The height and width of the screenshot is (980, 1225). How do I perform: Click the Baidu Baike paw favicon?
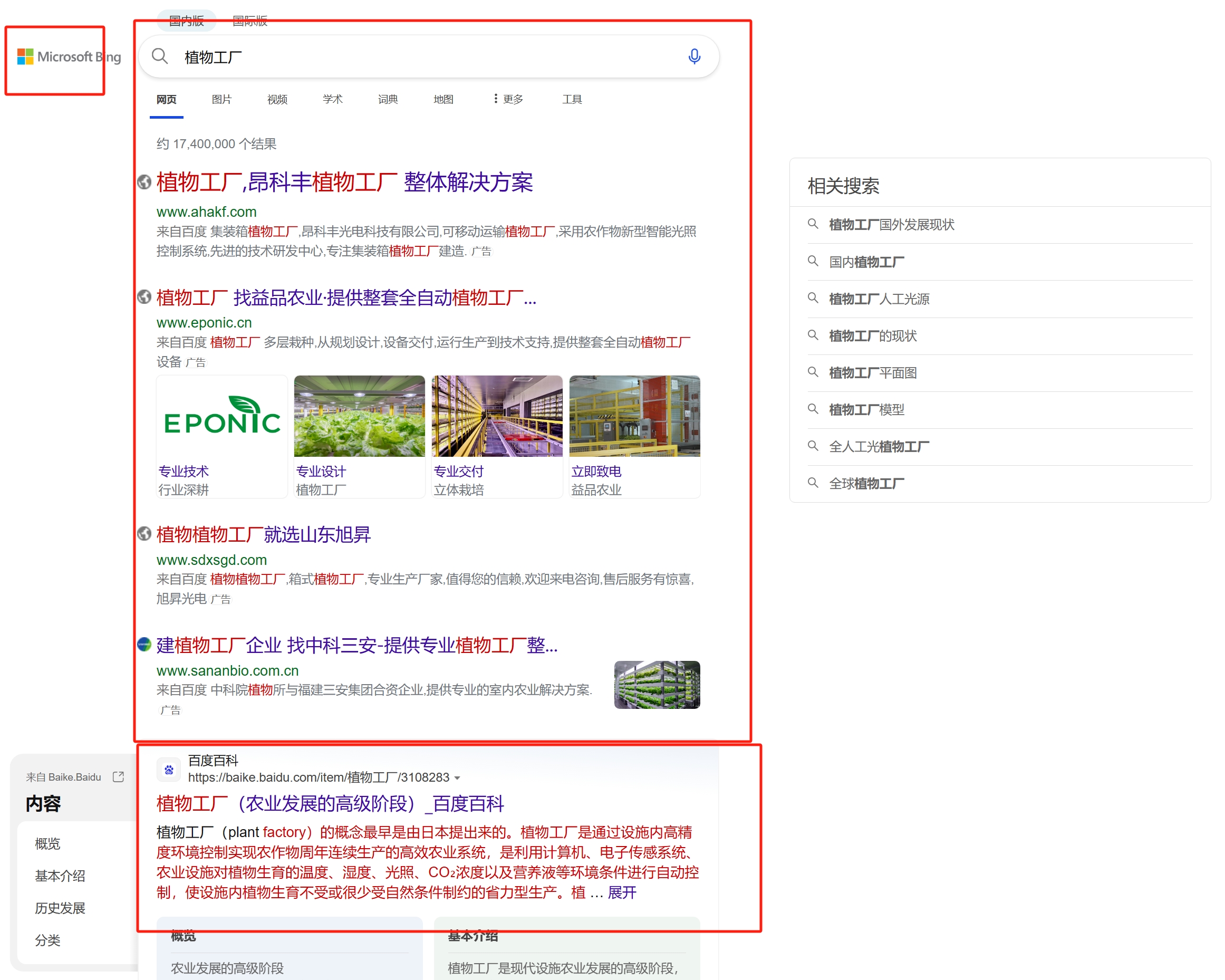coord(169,770)
